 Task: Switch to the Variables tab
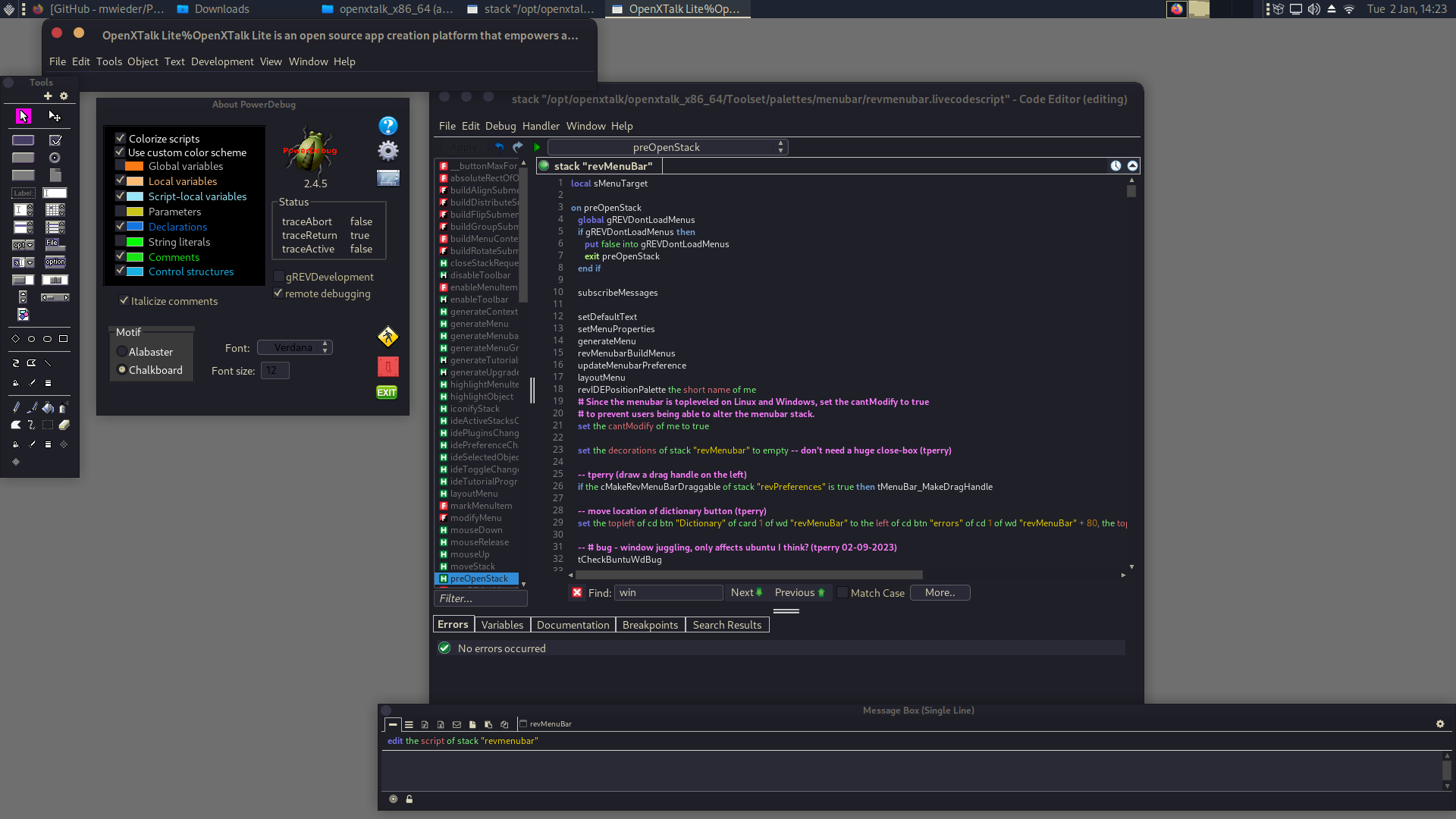tap(502, 625)
